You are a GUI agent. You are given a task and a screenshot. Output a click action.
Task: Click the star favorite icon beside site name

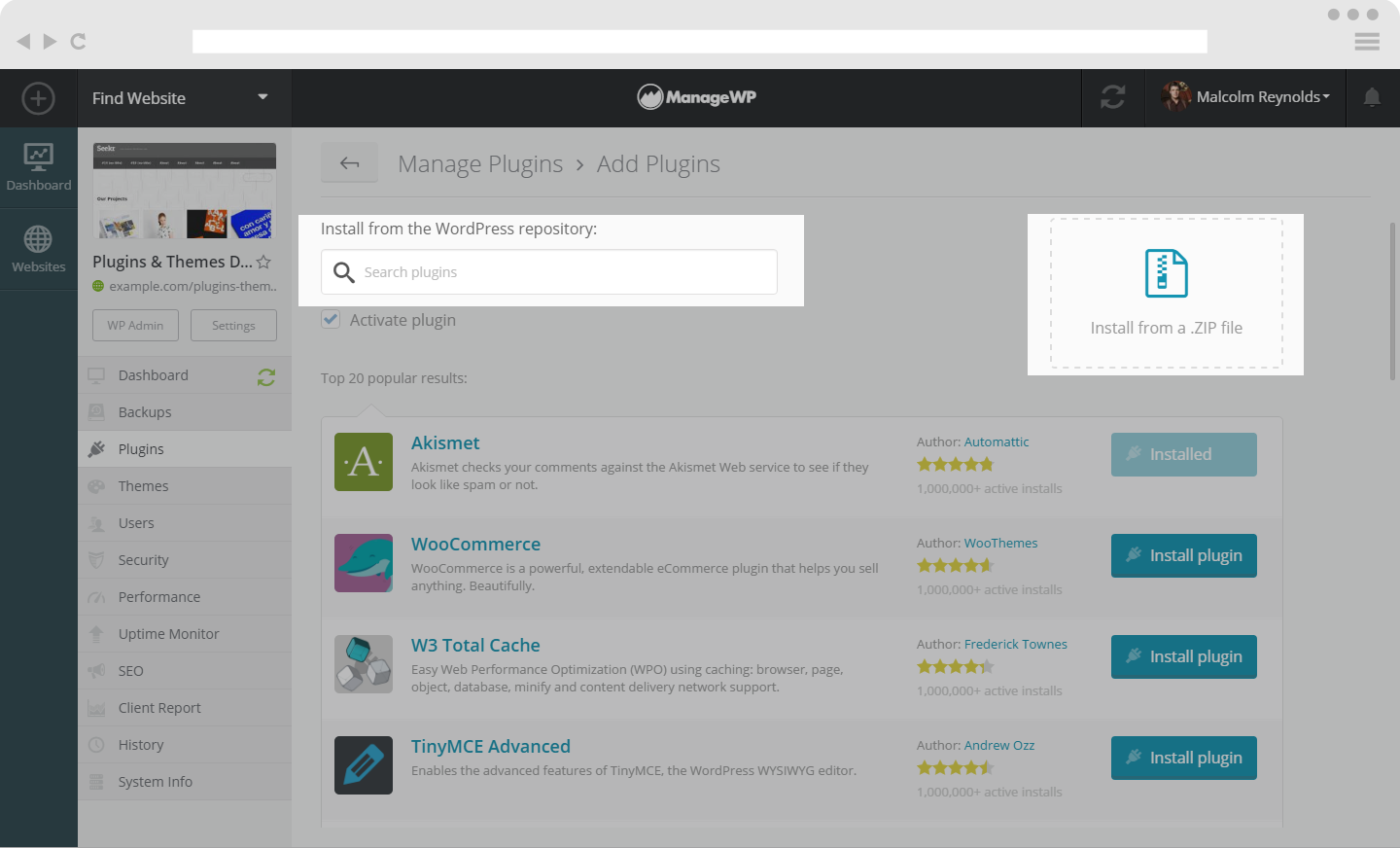point(263,262)
